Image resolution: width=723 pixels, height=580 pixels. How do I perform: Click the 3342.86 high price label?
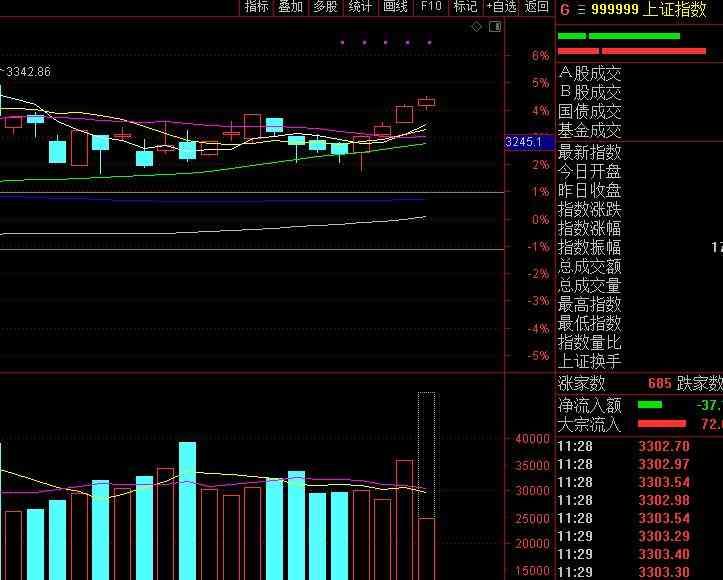point(28,72)
